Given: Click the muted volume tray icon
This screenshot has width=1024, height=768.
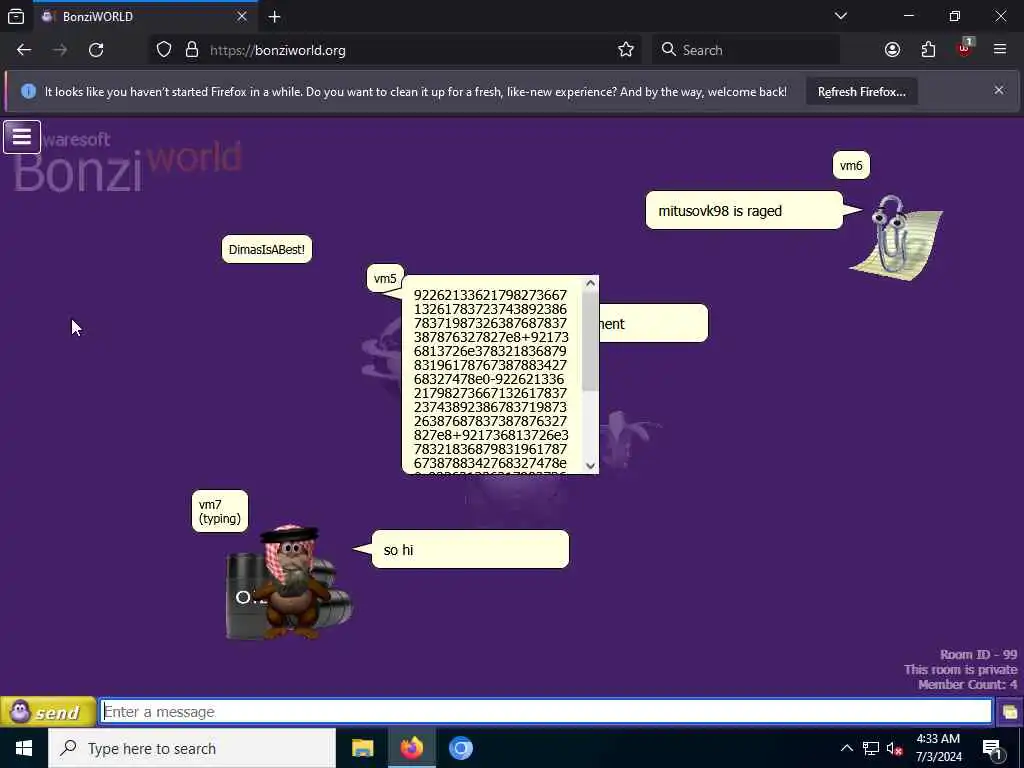Looking at the screenshot, I should 894,748.
